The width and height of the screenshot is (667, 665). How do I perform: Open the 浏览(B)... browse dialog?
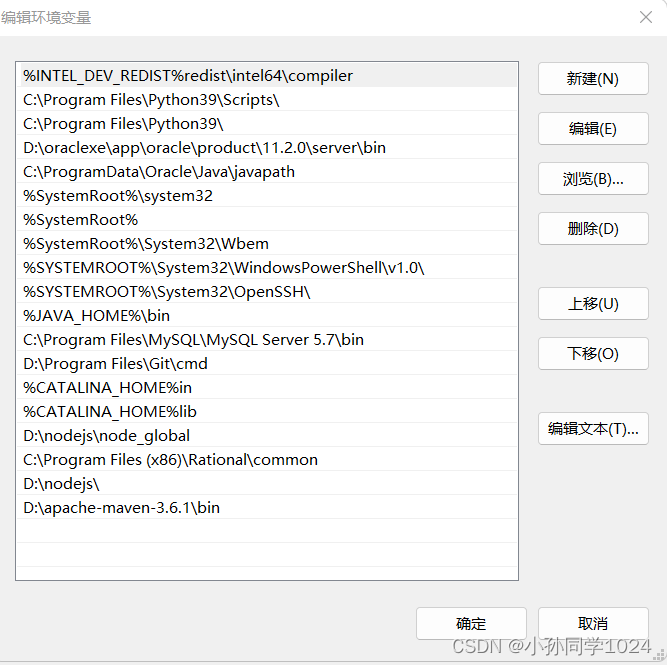pyautogui.click(x=593, y=179)
